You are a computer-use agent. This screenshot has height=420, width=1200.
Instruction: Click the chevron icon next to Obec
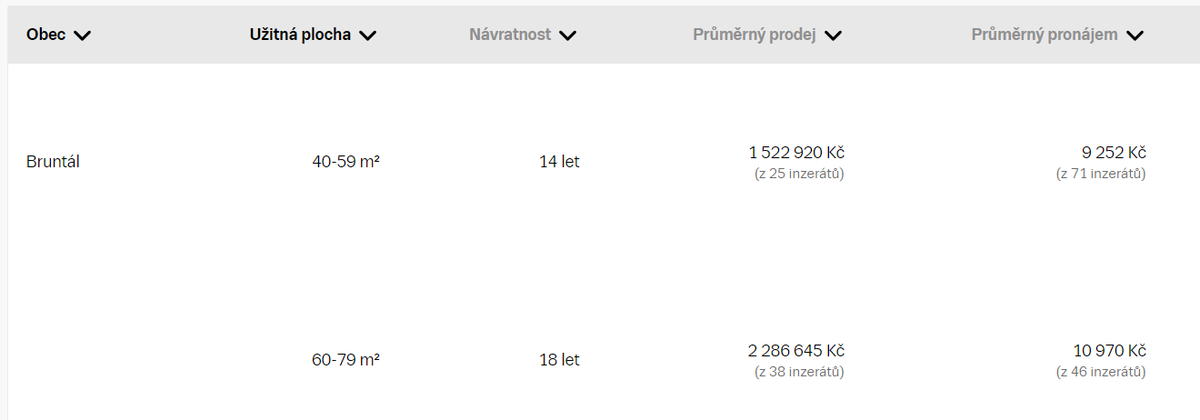pos(82,36)
